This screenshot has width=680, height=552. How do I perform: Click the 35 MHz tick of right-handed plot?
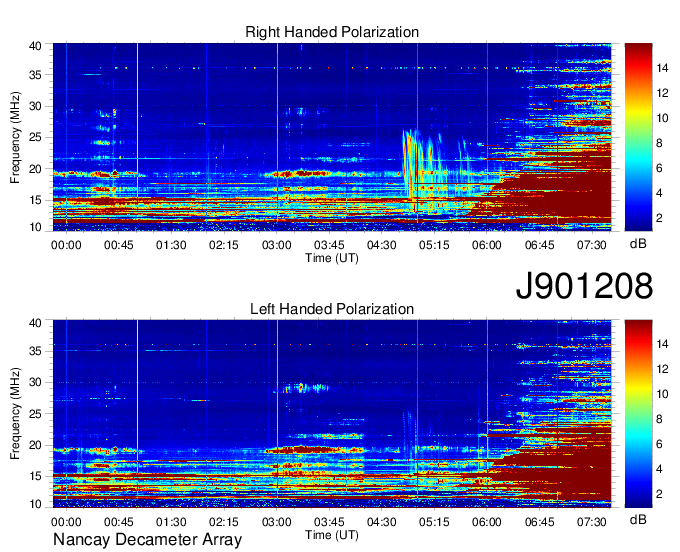[x=35, y=75]
